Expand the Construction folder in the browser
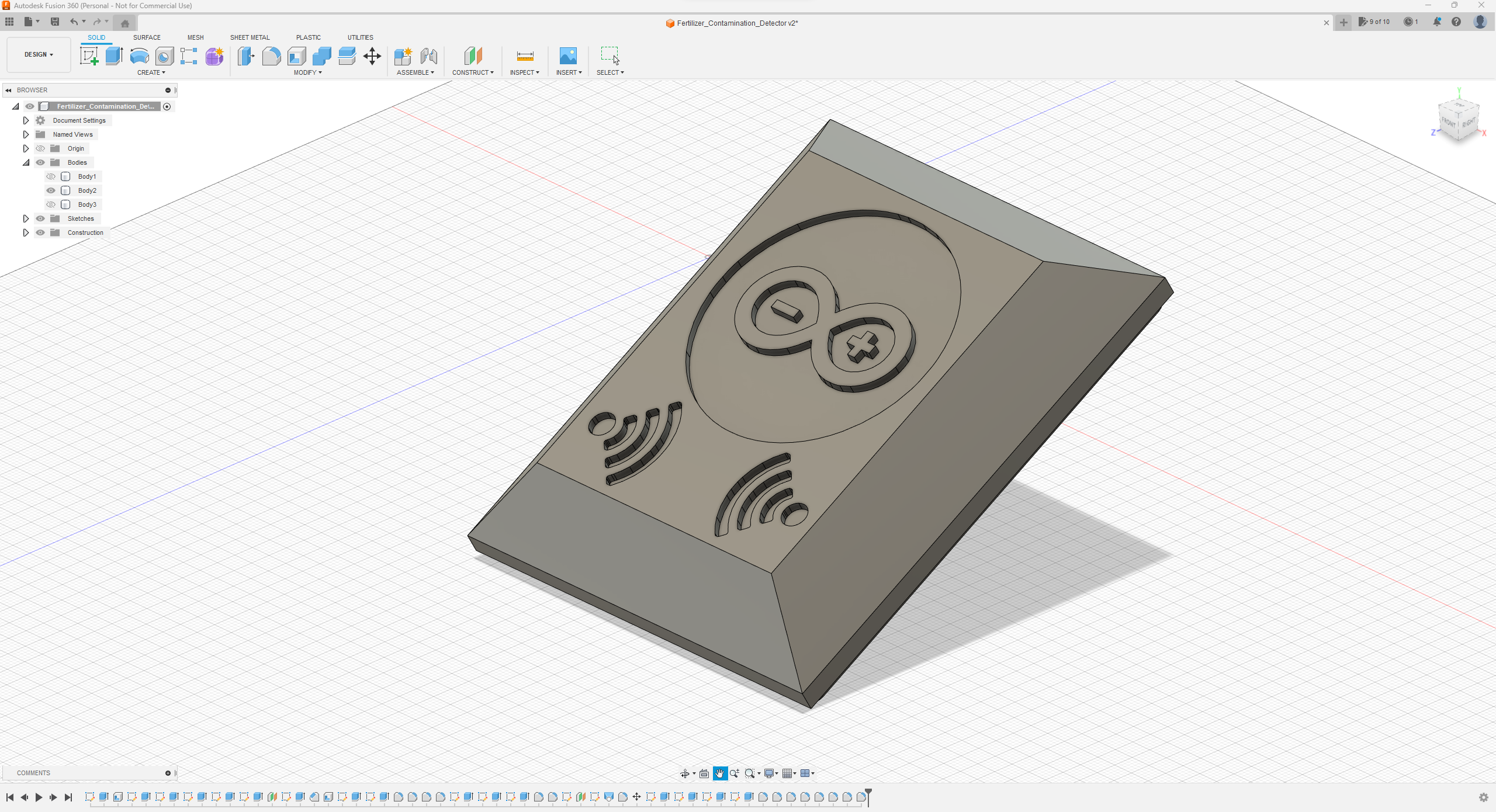 pyautogui.click(x=26, y=232)
